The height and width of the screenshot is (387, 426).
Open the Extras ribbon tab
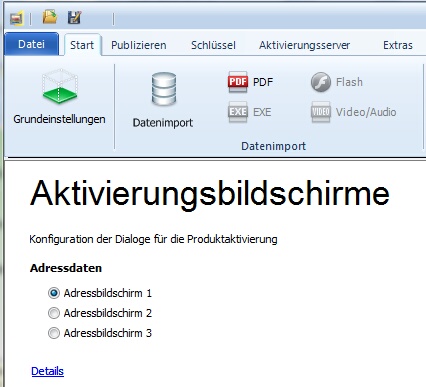(x=398, y=45)
